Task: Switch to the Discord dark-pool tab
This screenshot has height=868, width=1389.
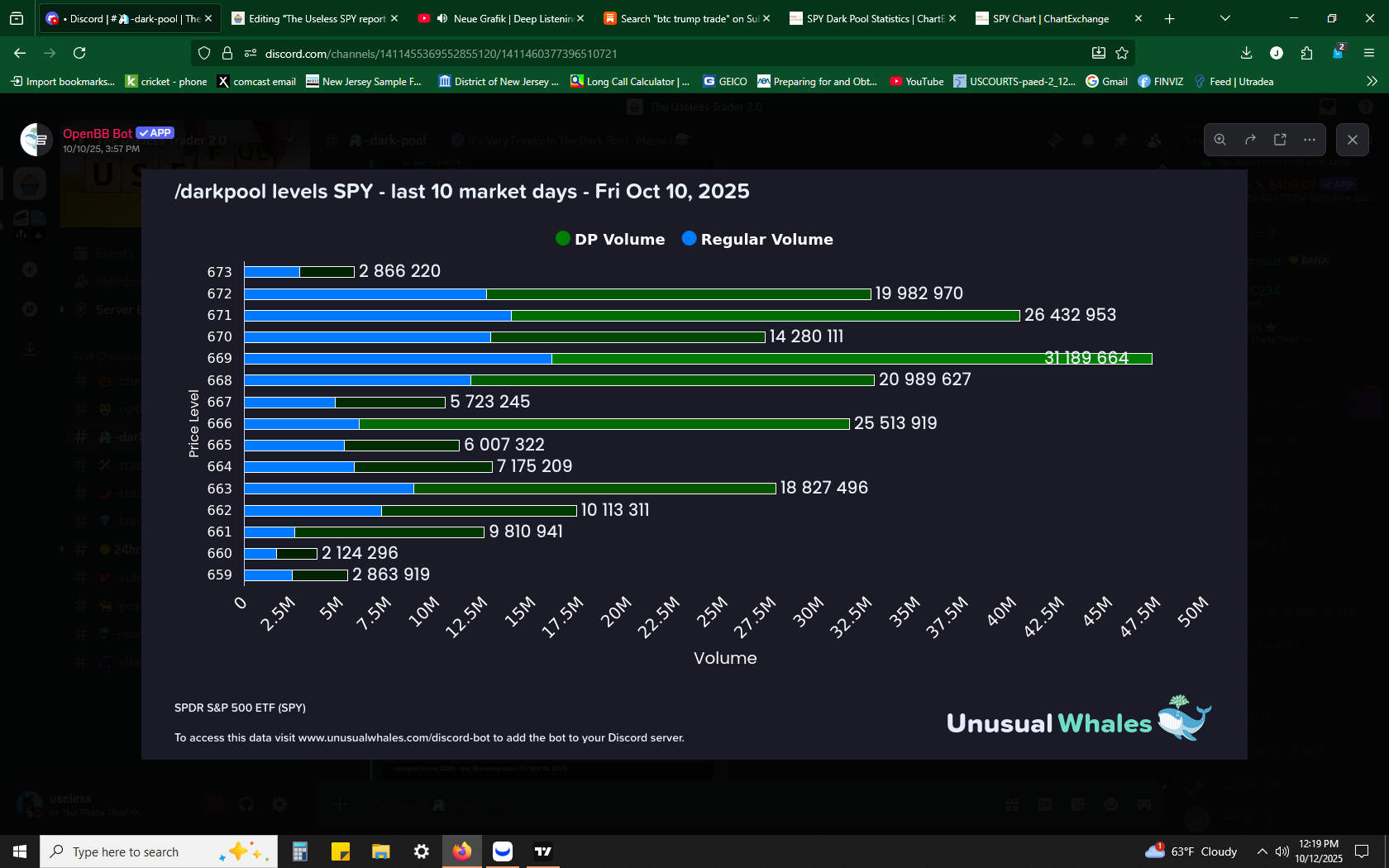Action: point(128,18)
